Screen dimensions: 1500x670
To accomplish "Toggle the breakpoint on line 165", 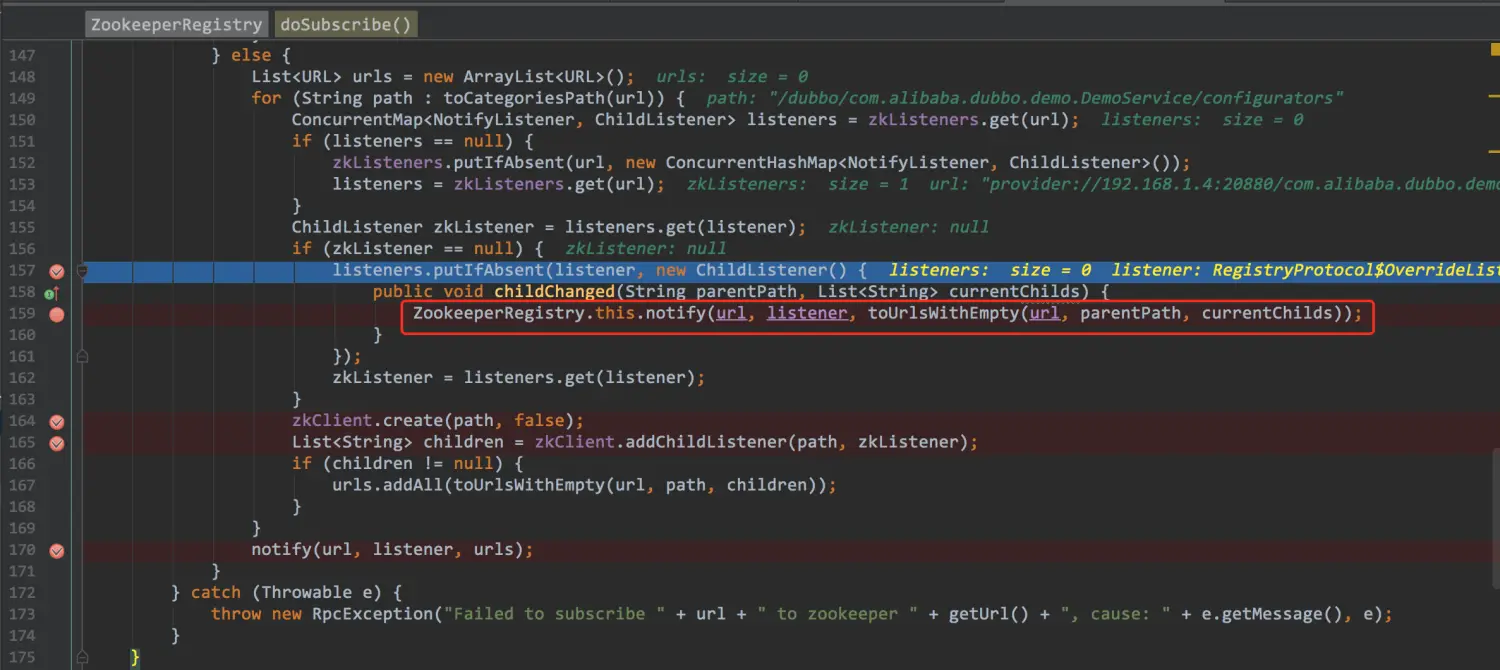I will click(57, 443).
